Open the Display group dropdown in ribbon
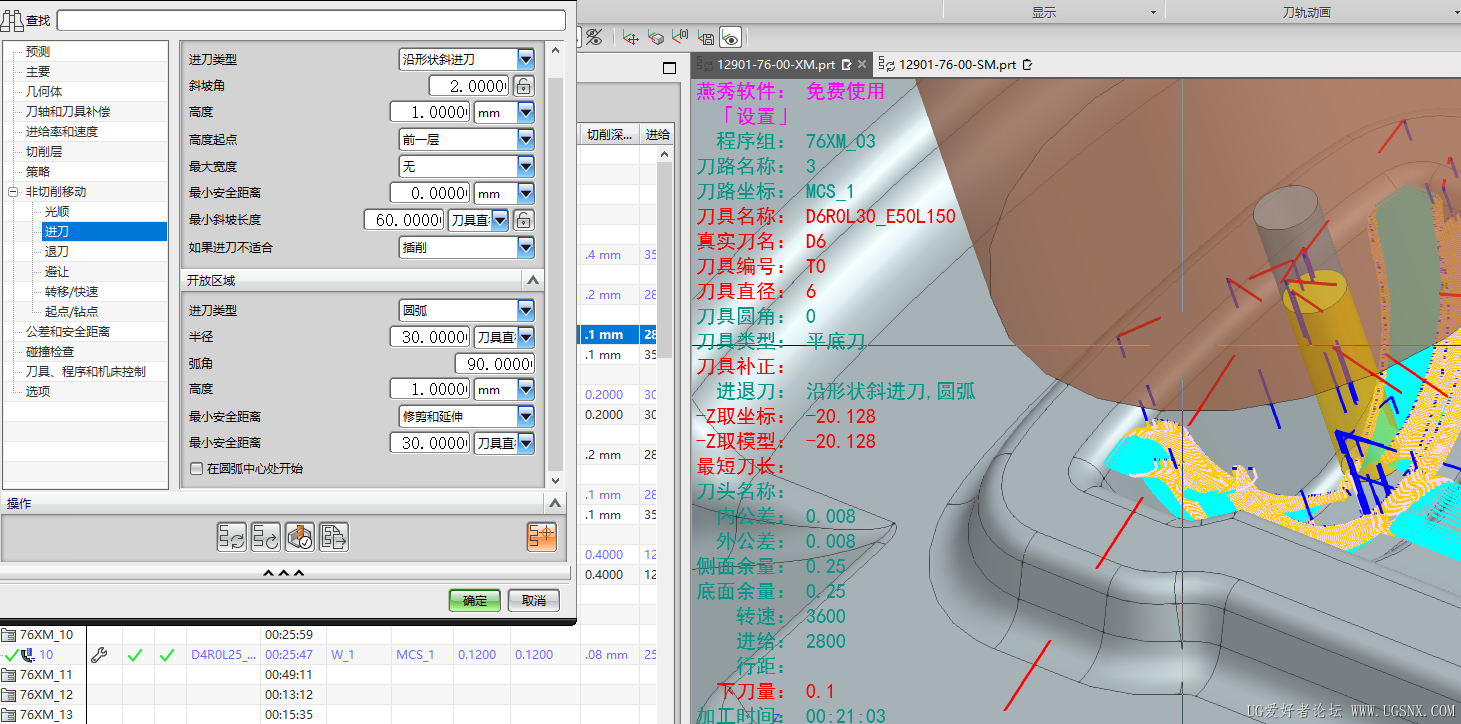The width and height of the screenshot is (1461, 724). pyautogui.click(x=1152, y=12)
